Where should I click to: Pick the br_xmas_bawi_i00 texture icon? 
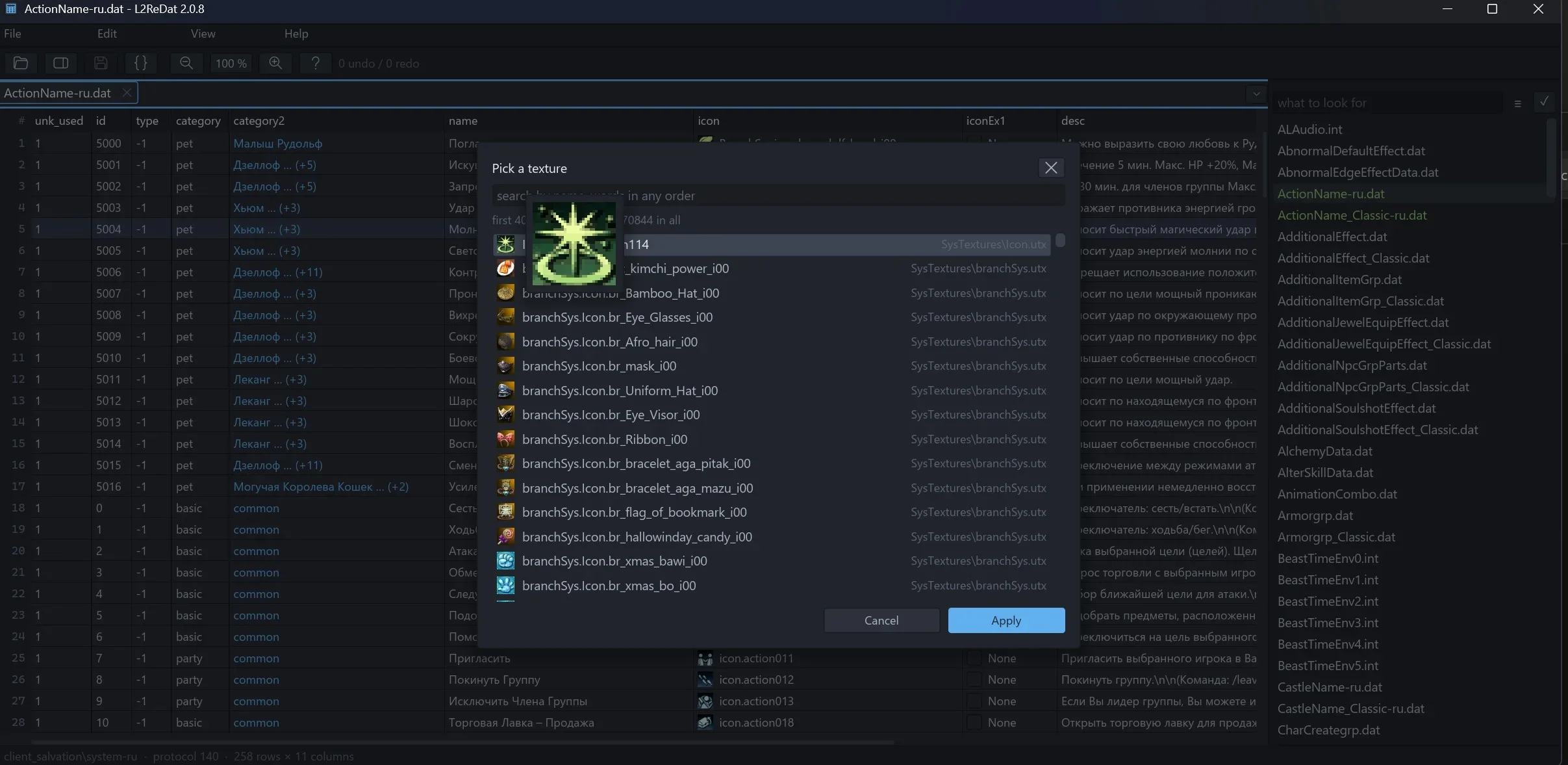(x=506, y=561)
